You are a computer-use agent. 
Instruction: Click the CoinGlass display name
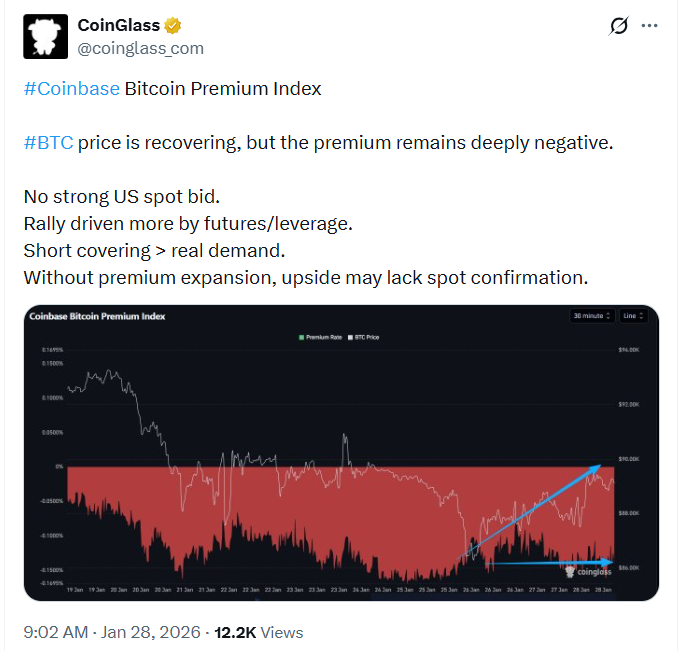point(118,26)
